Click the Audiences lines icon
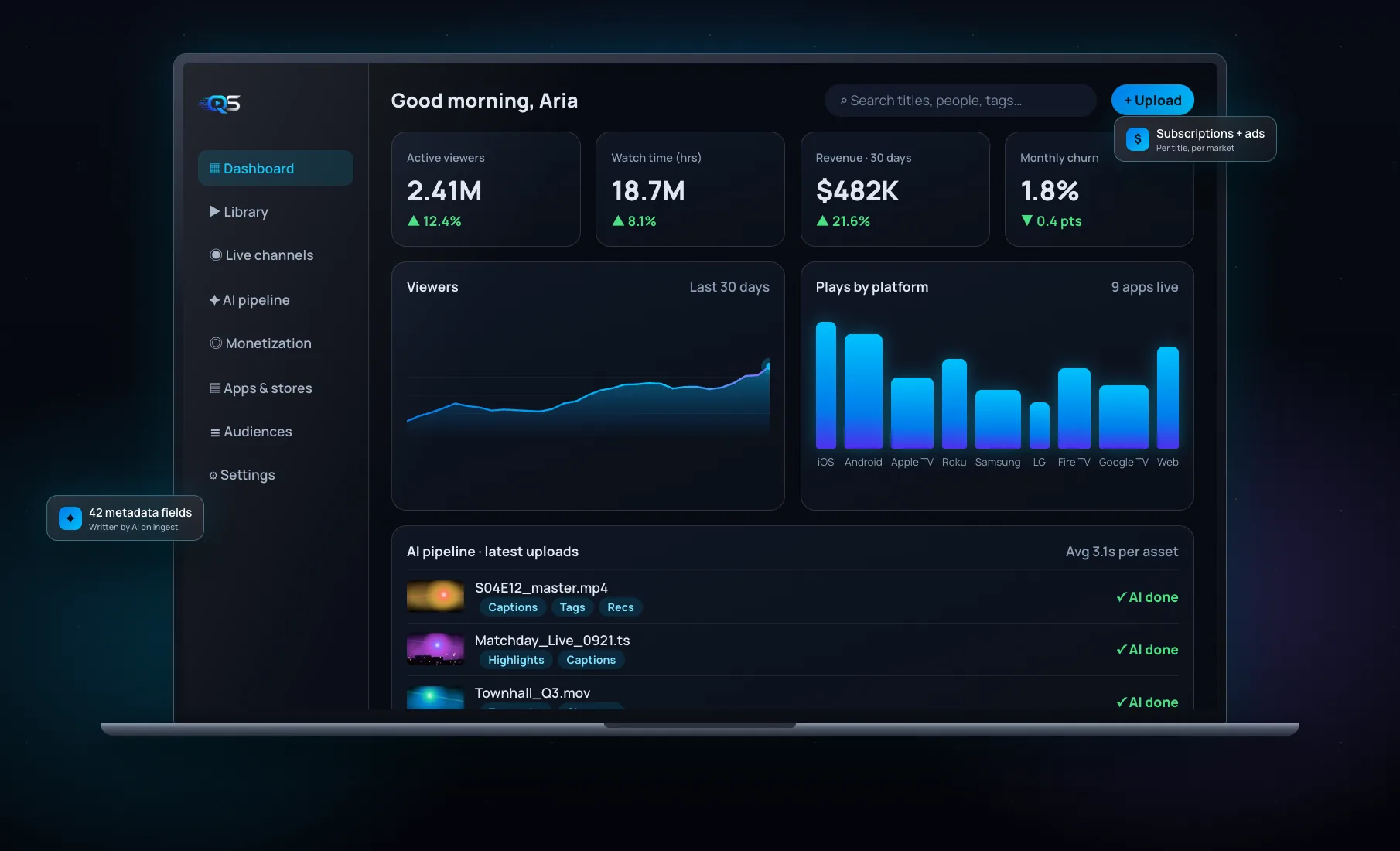 (215, 432)
